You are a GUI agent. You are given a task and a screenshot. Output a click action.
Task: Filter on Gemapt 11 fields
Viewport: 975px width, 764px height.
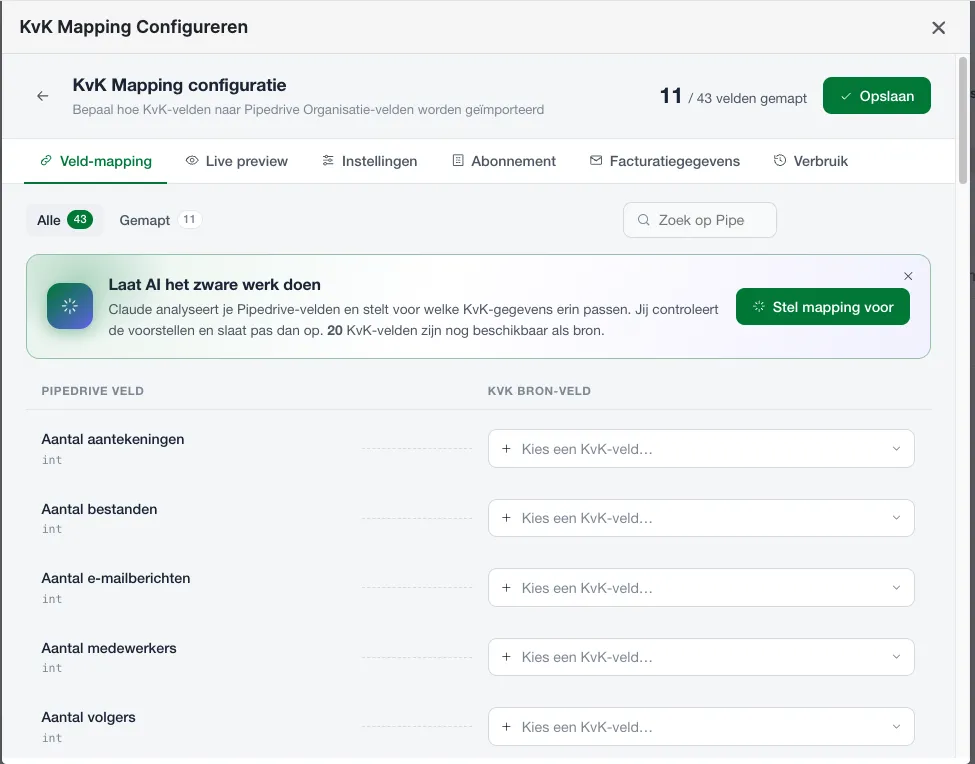pyautogui.click(x=160, y=220)
